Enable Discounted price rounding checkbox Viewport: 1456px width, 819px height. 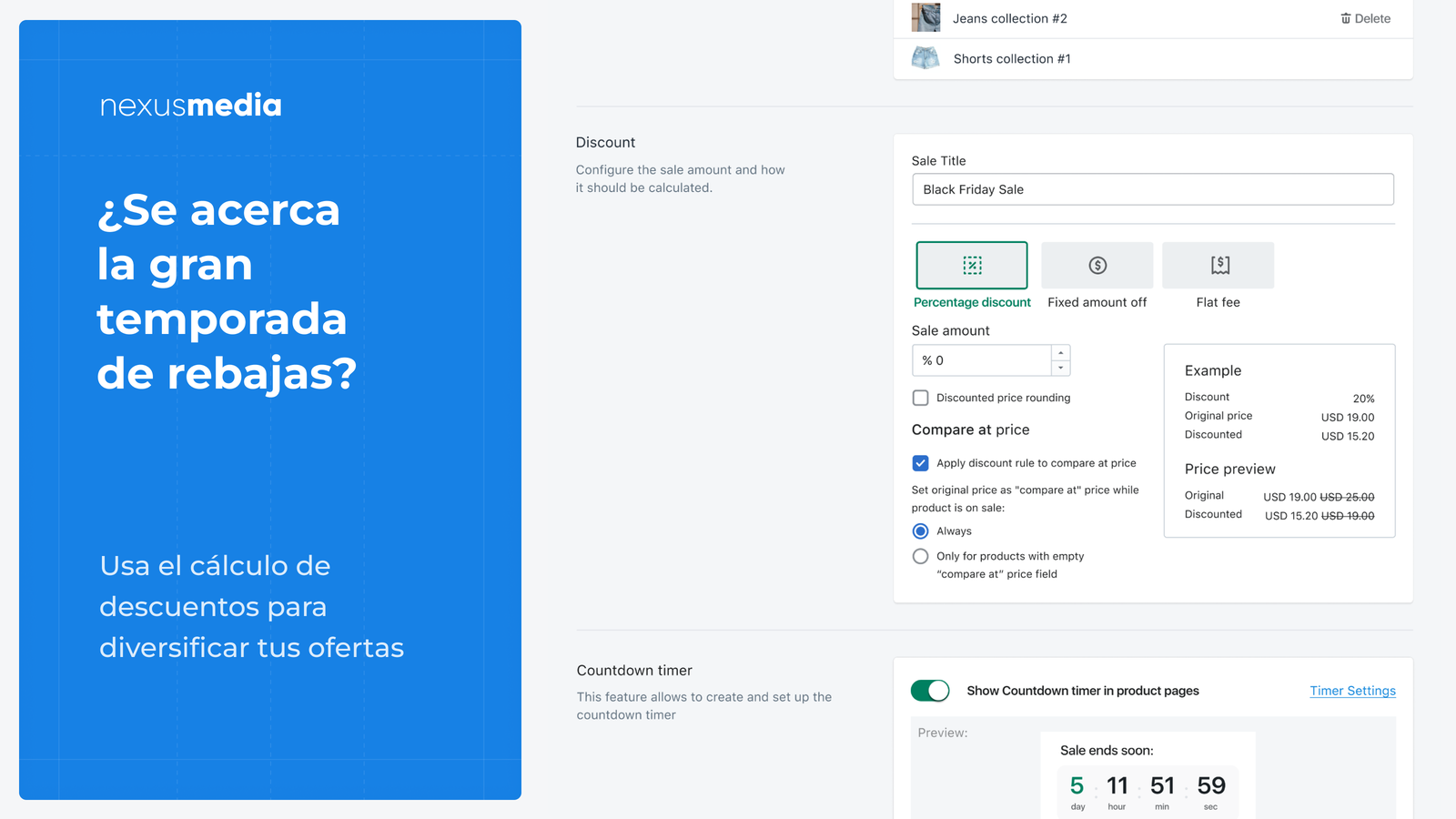tap(921, 398)
